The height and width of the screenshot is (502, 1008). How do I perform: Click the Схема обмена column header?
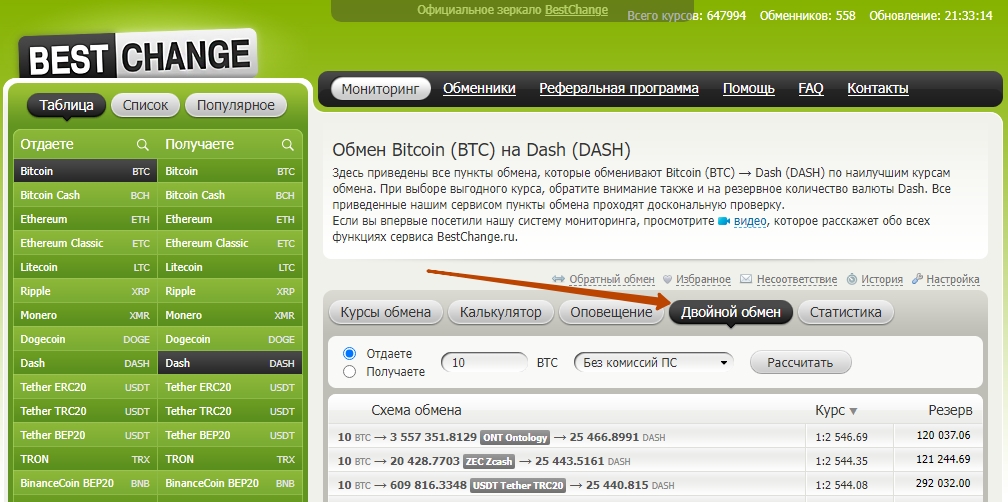click(416, 411)
